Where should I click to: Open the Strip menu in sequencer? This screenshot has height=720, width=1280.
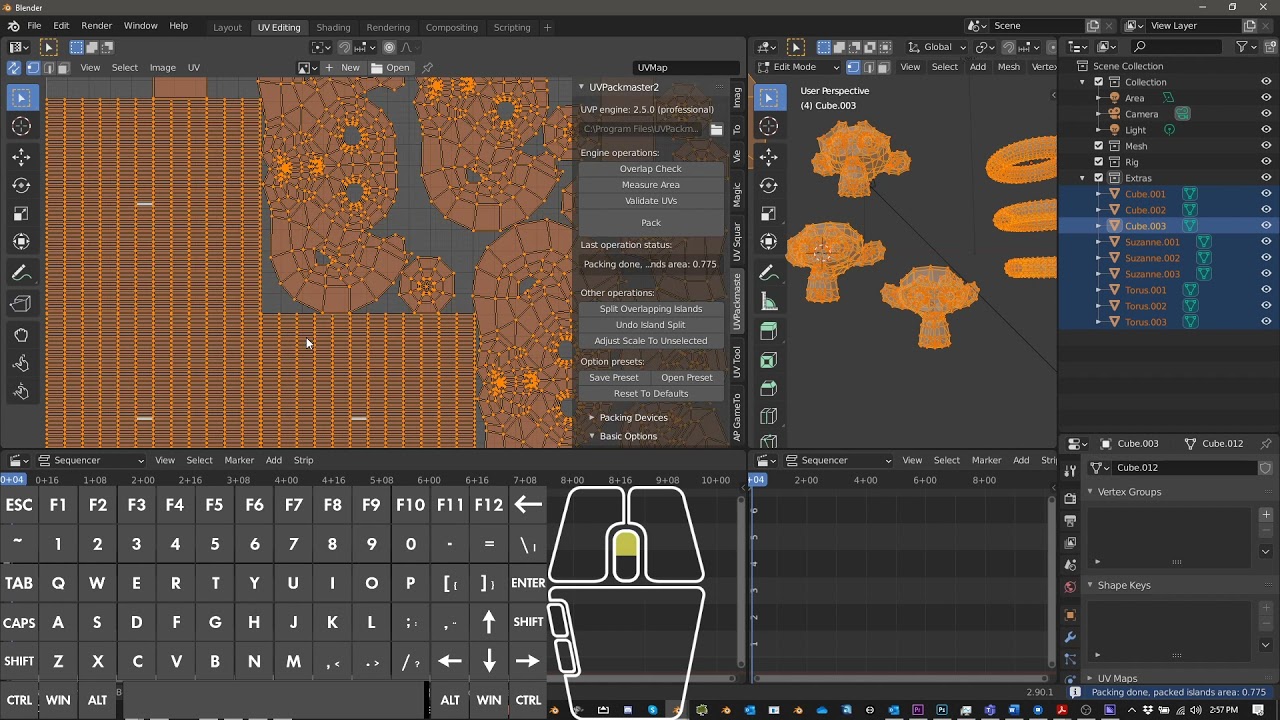(304, 460)
